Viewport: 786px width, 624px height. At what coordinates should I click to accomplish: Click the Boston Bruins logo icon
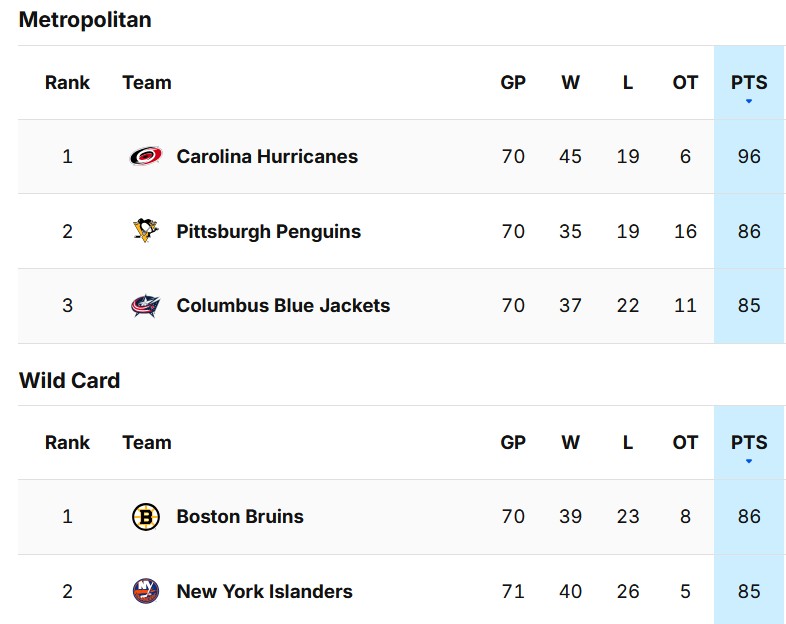(146, 517)
